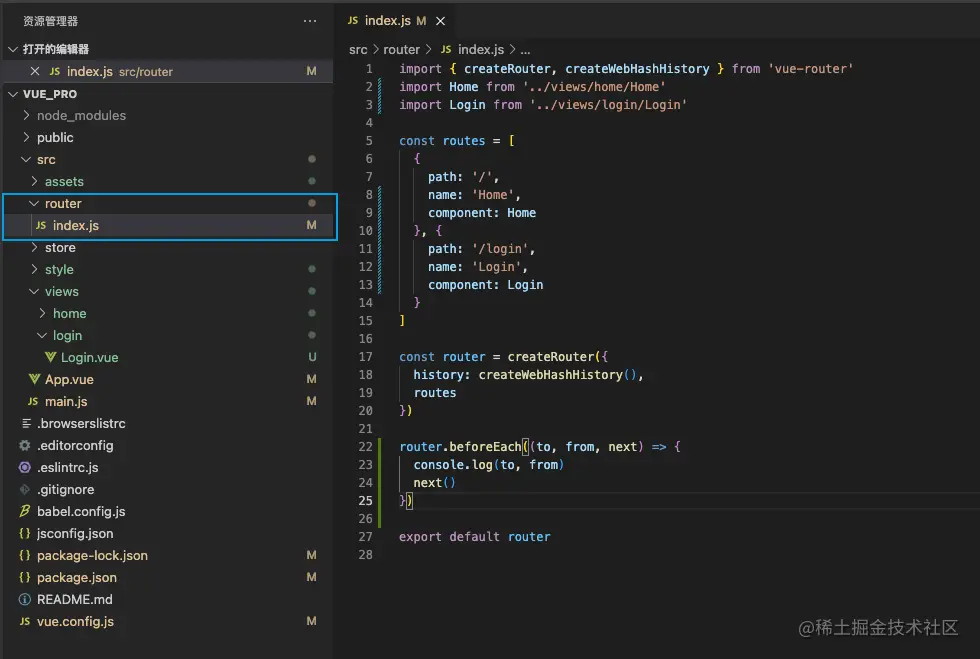Collapse the VUE_PRO project section
Screen dimensions: 980x659
pos(13,94)
